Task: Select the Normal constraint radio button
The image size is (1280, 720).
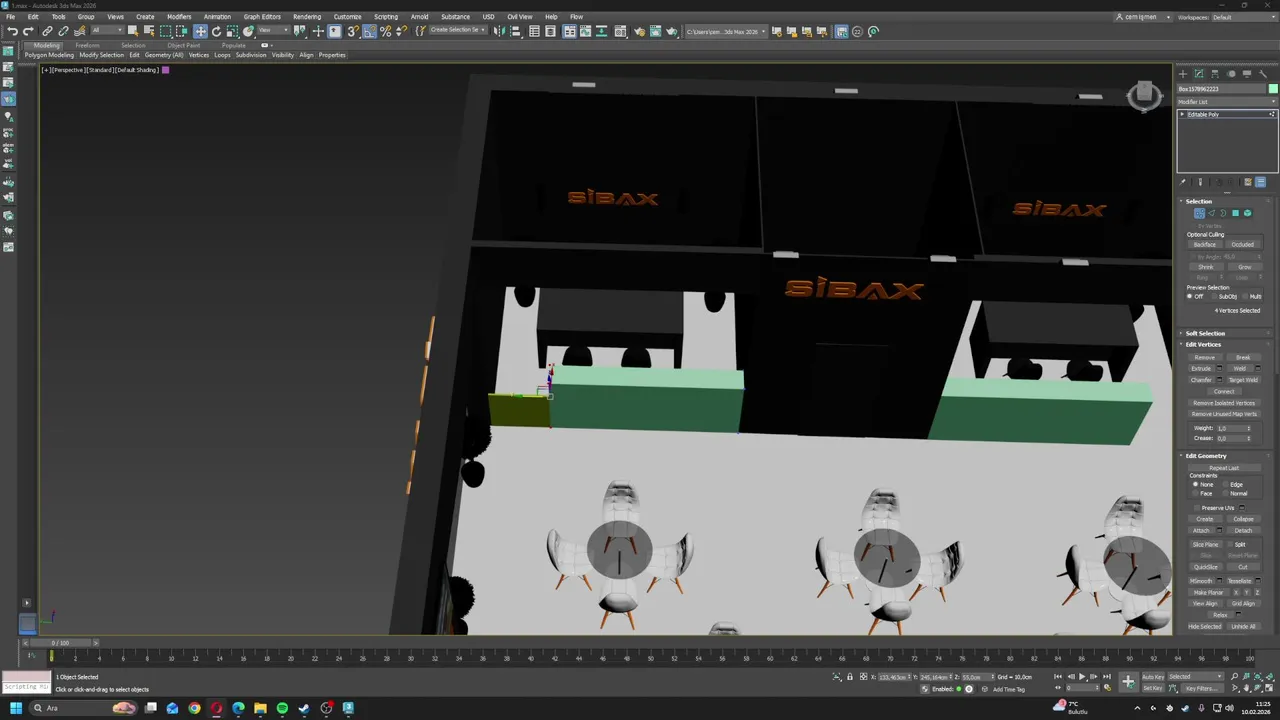Action: coord(1225,493)
